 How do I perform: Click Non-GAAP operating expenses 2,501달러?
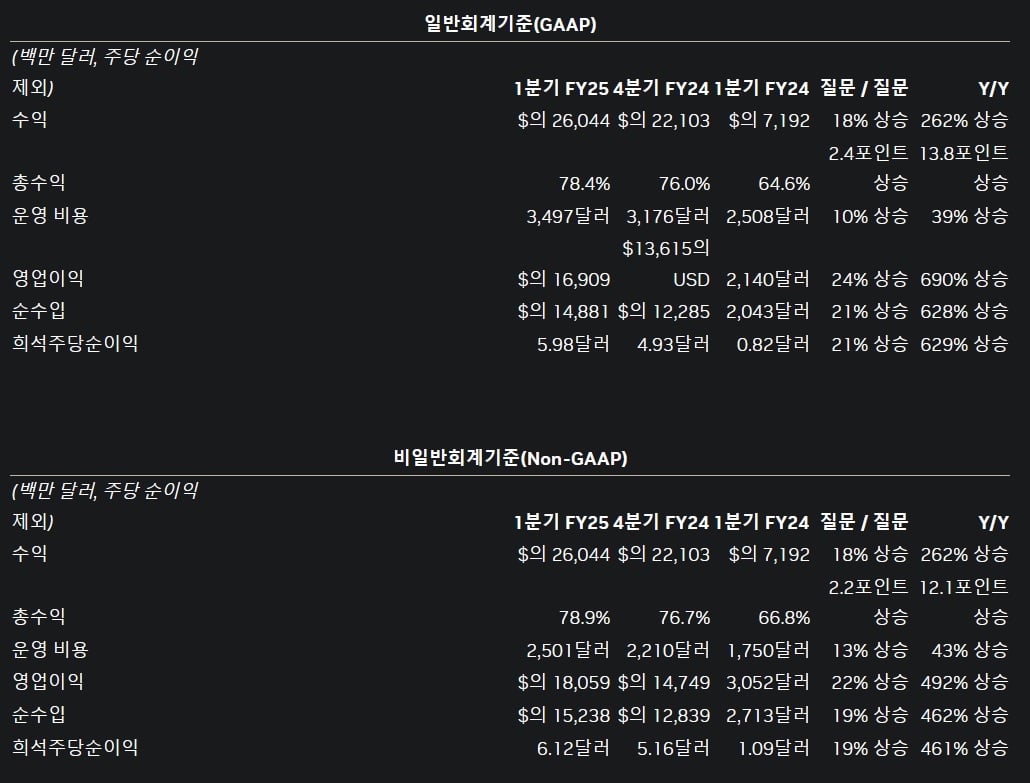(568, 650)
